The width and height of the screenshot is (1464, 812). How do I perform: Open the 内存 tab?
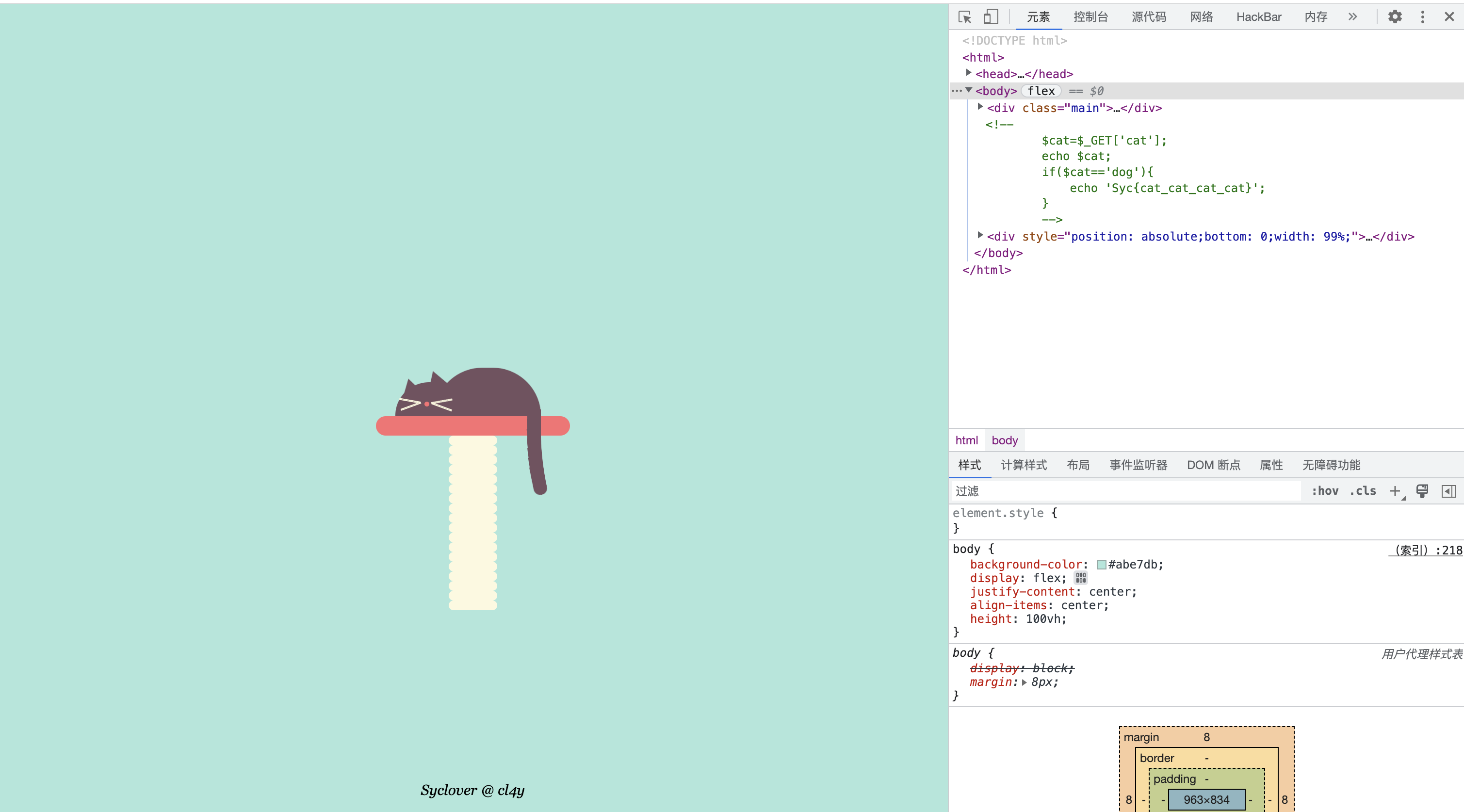point(1316,17)
